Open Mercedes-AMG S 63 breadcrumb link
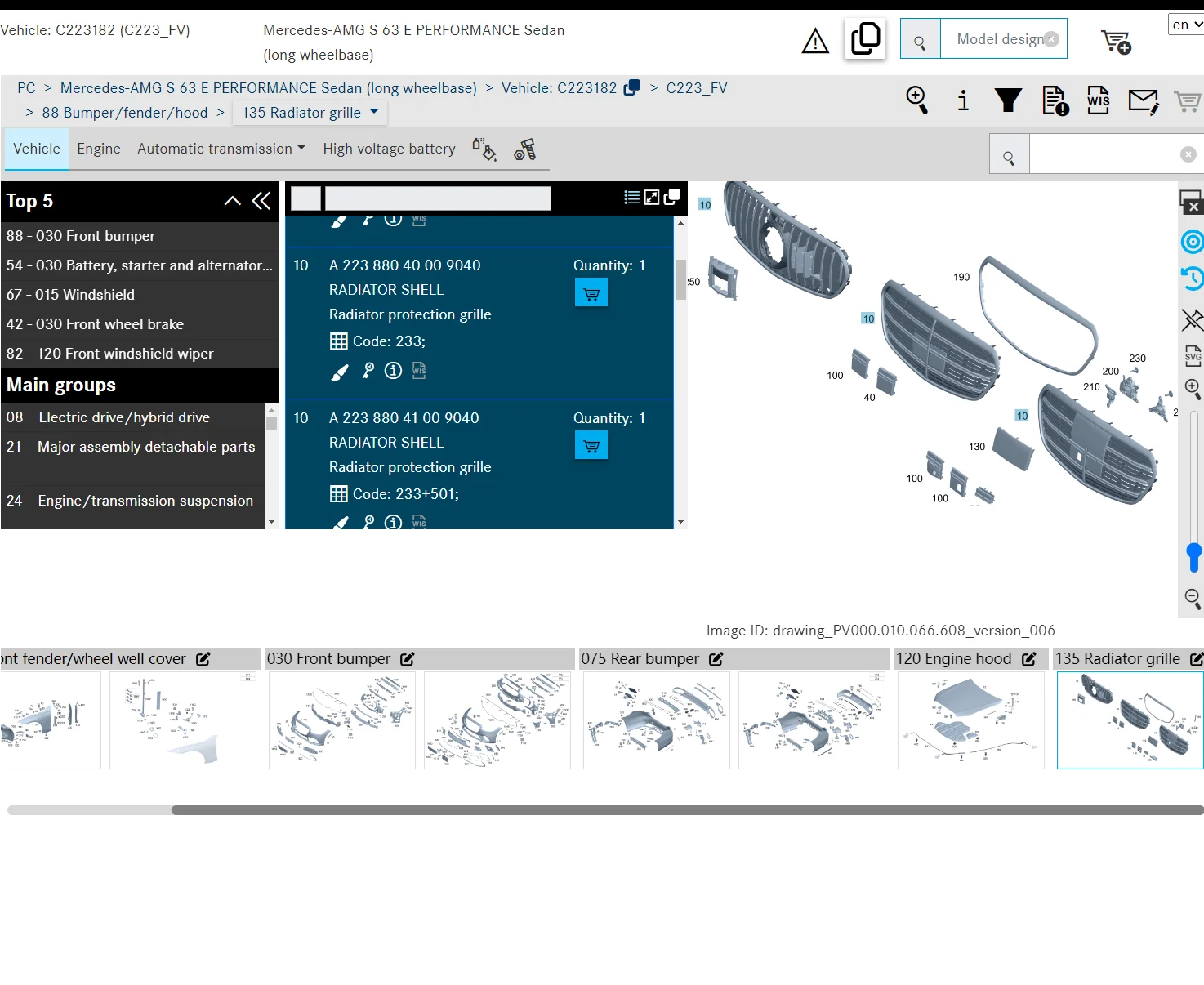1204x985 pixels. point(269,88)
